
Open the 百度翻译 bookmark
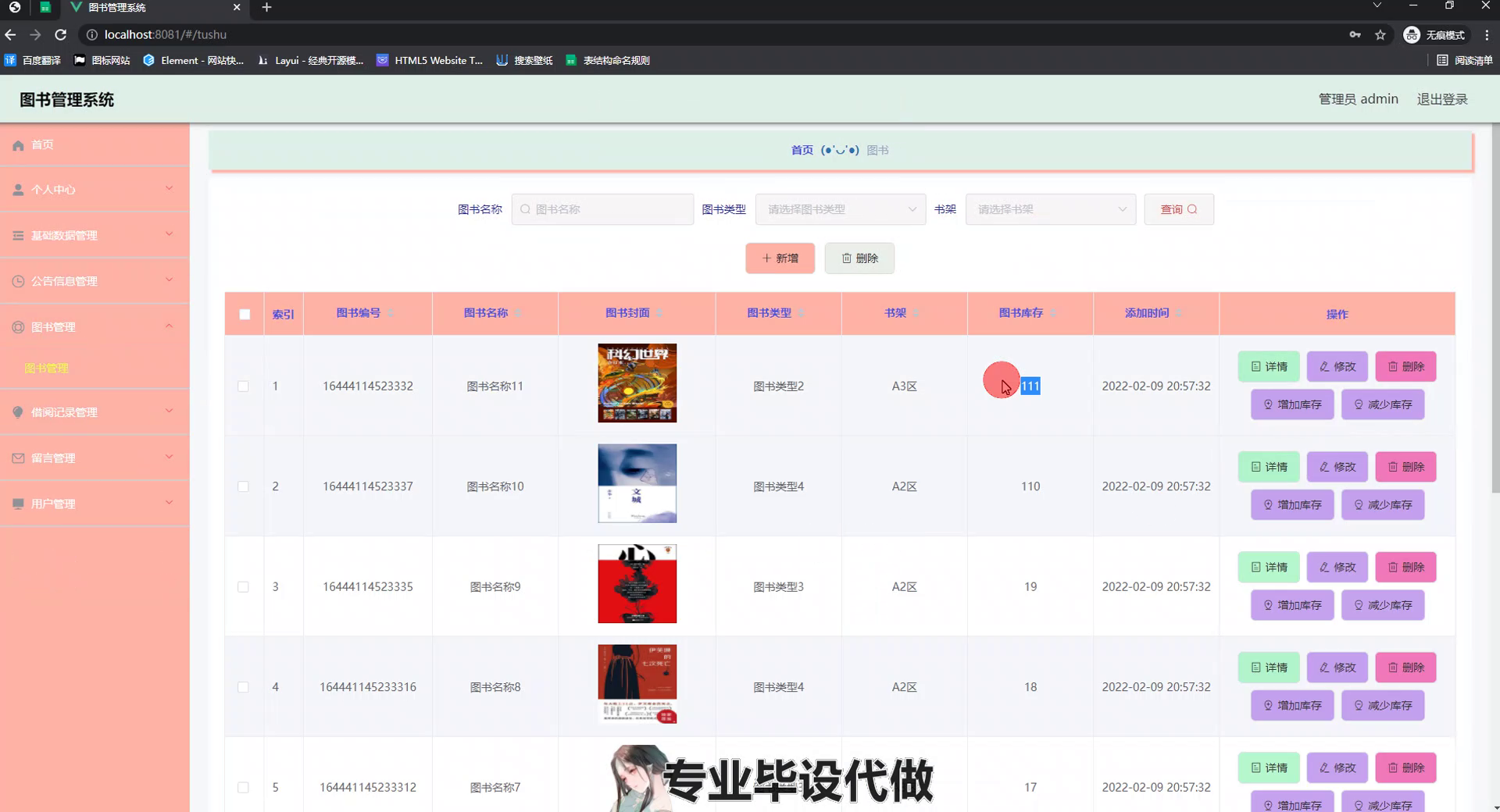point(33,60)
